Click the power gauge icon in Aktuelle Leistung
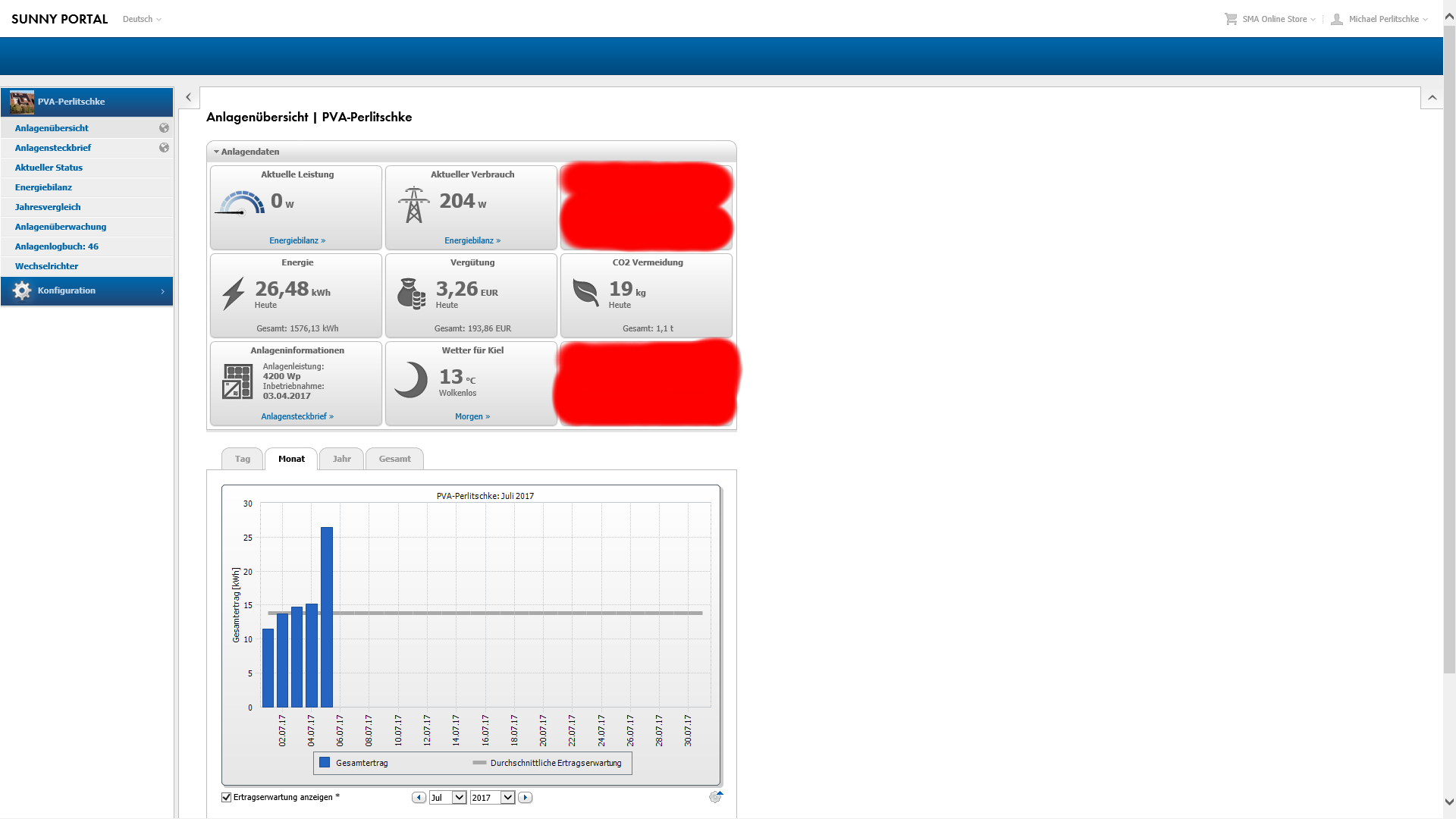Viewport: 1456px width, 819px height. pos(241,203)
